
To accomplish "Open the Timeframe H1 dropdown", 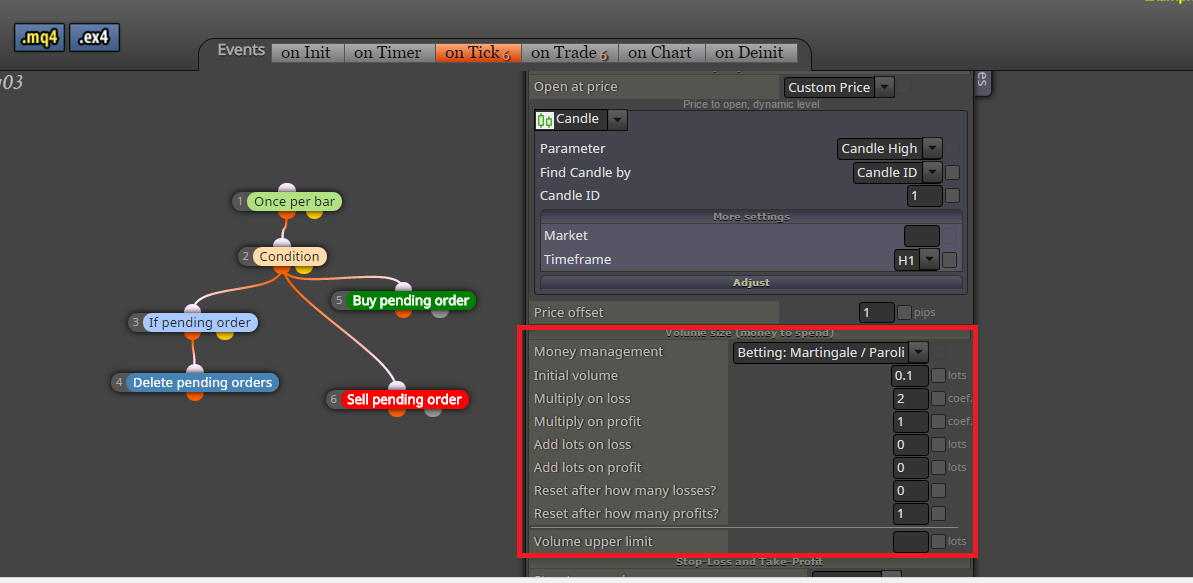I will pos(929,260).
